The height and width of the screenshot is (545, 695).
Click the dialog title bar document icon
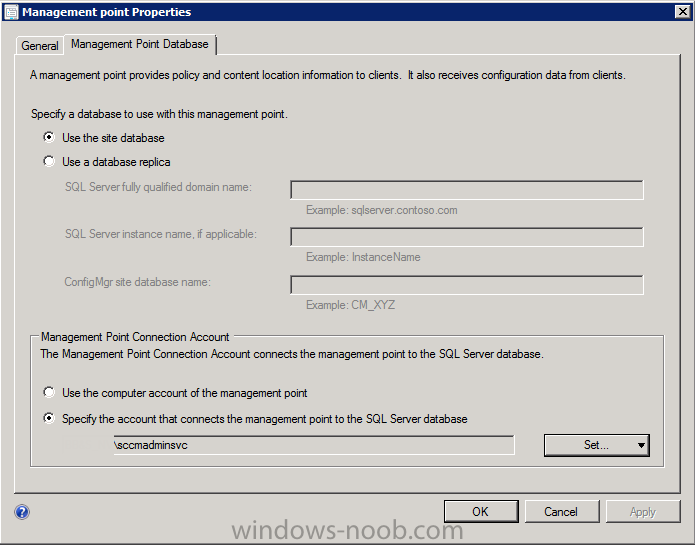[11, 12]
